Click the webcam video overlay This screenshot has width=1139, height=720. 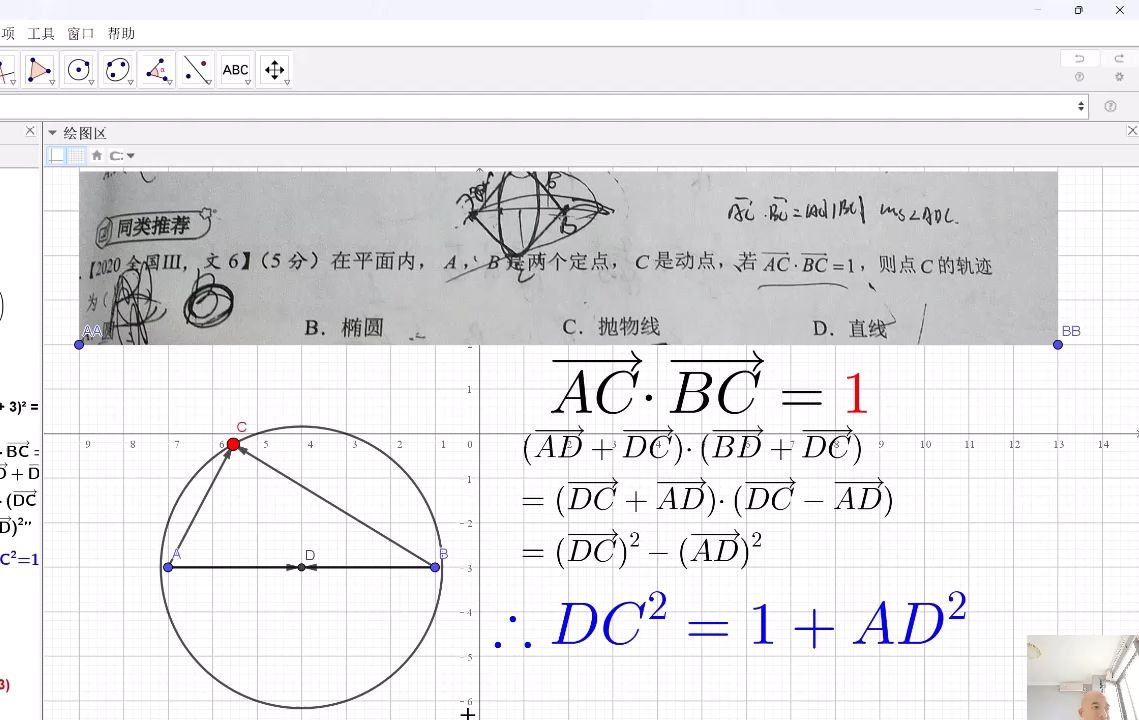click(x=1082, y=677)
